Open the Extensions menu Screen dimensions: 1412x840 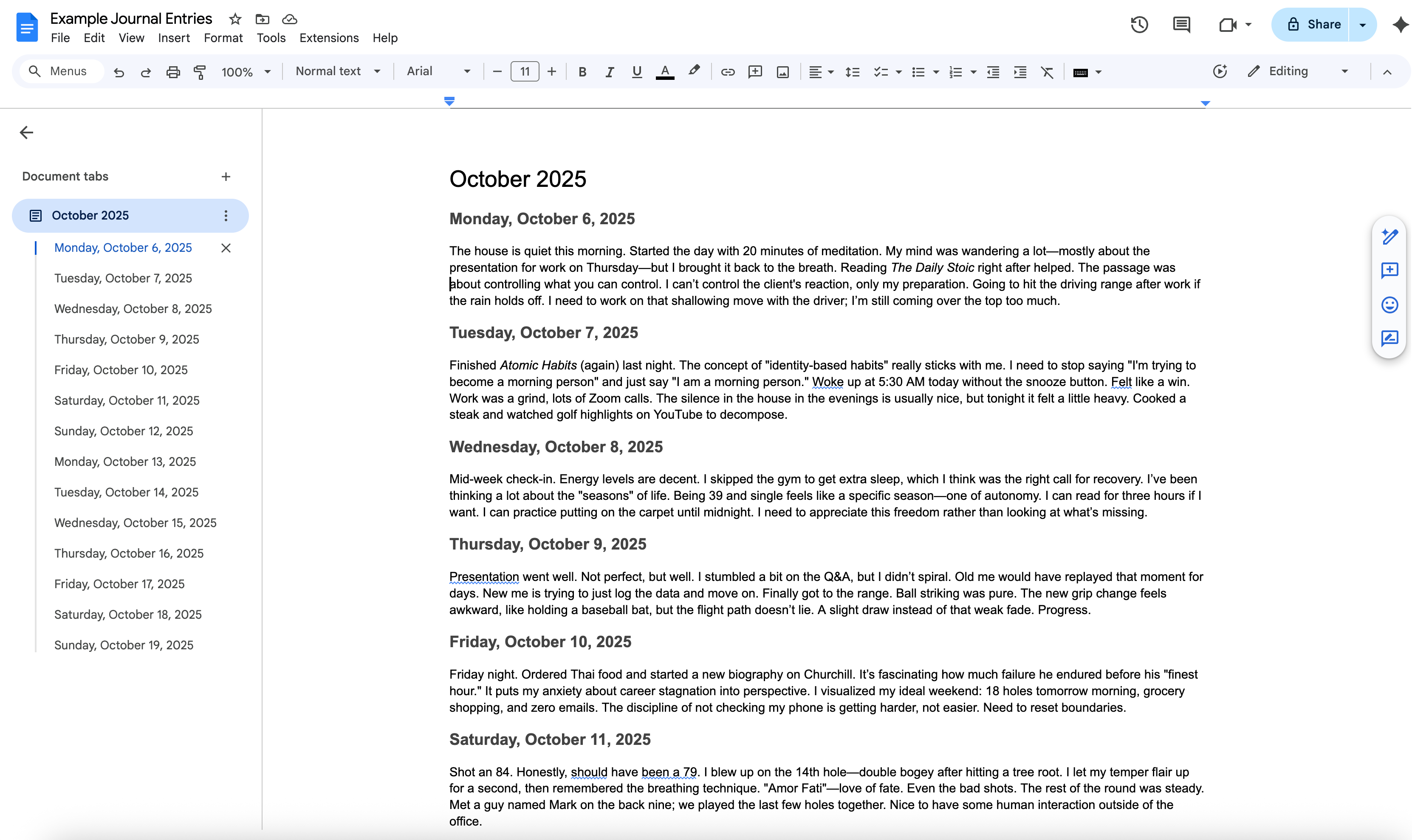[329, 38]
